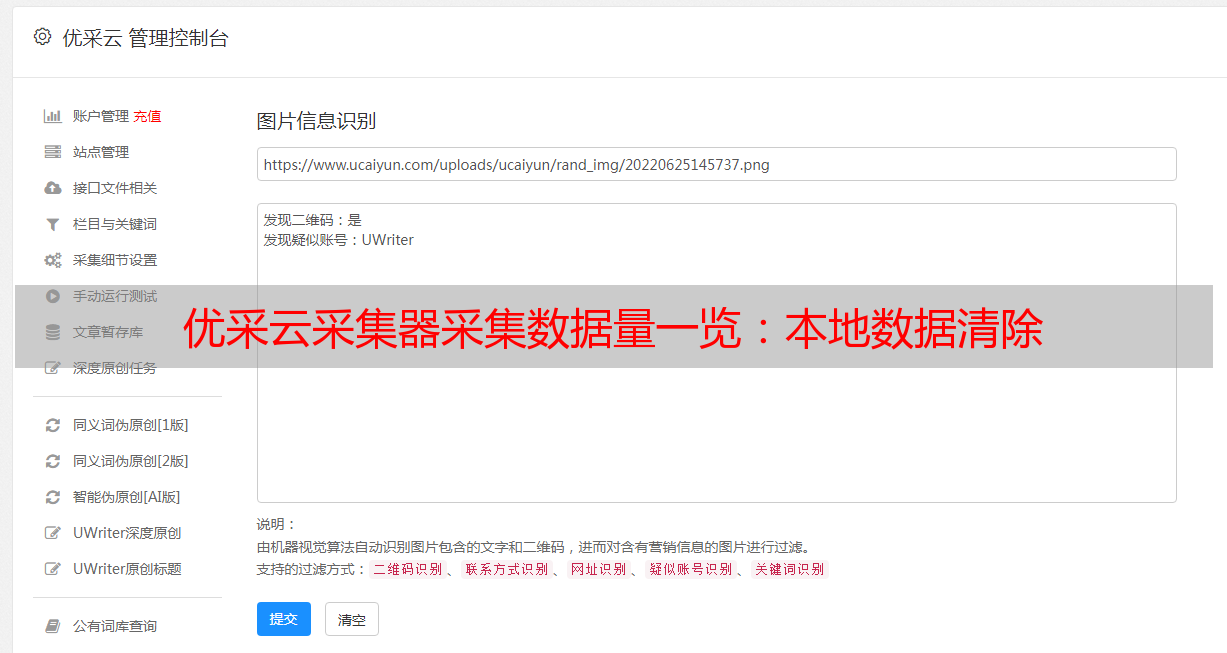Select 栏目与关键词 in the sidebar

click(115, 224)
